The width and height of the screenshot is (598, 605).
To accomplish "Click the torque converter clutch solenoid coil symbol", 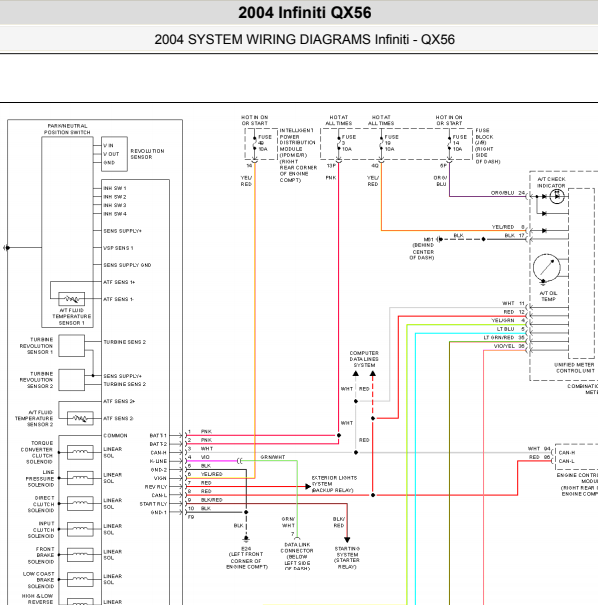I will (80, 453).
